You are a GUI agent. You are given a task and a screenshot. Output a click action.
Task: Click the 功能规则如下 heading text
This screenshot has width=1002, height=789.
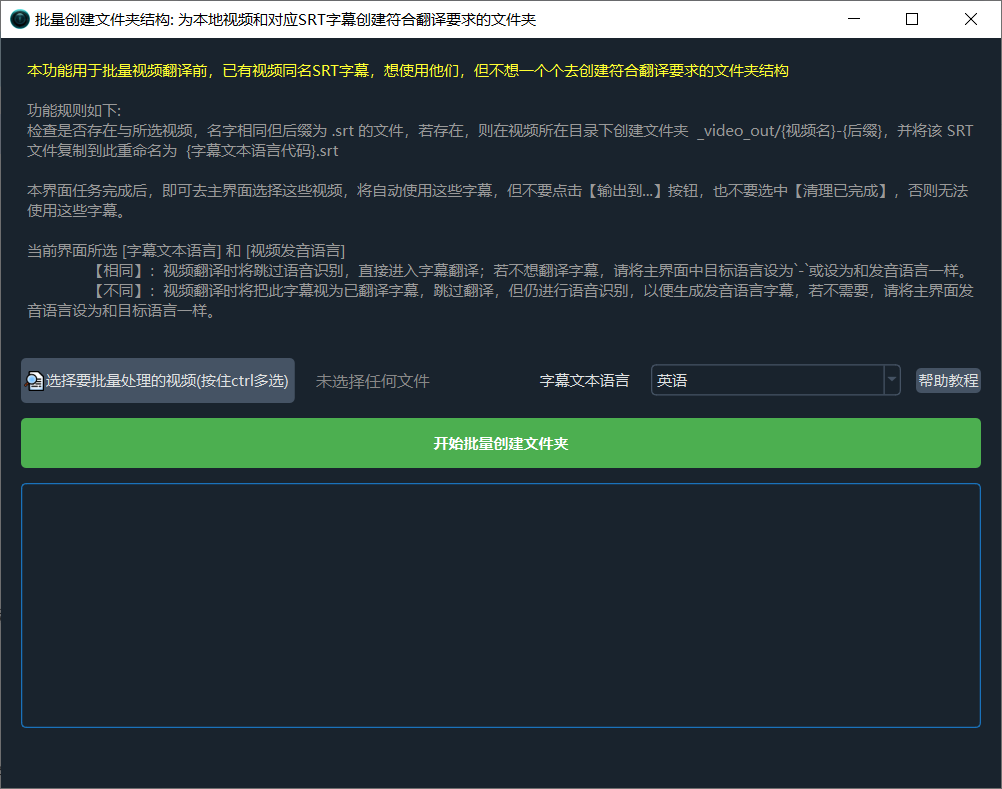click(74, 111)
